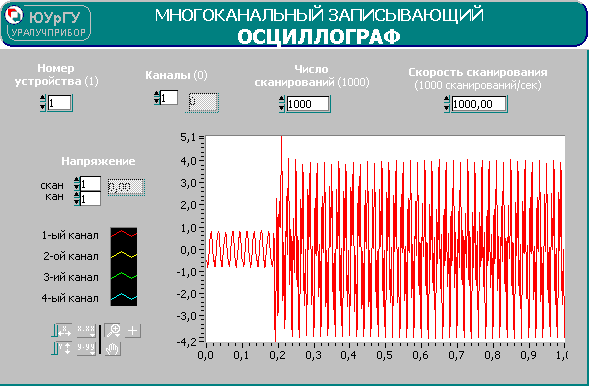Click the Число сканирований 1000 field
Image resolution: width=590 pixels, height=386 pixels.
point(308,104)
